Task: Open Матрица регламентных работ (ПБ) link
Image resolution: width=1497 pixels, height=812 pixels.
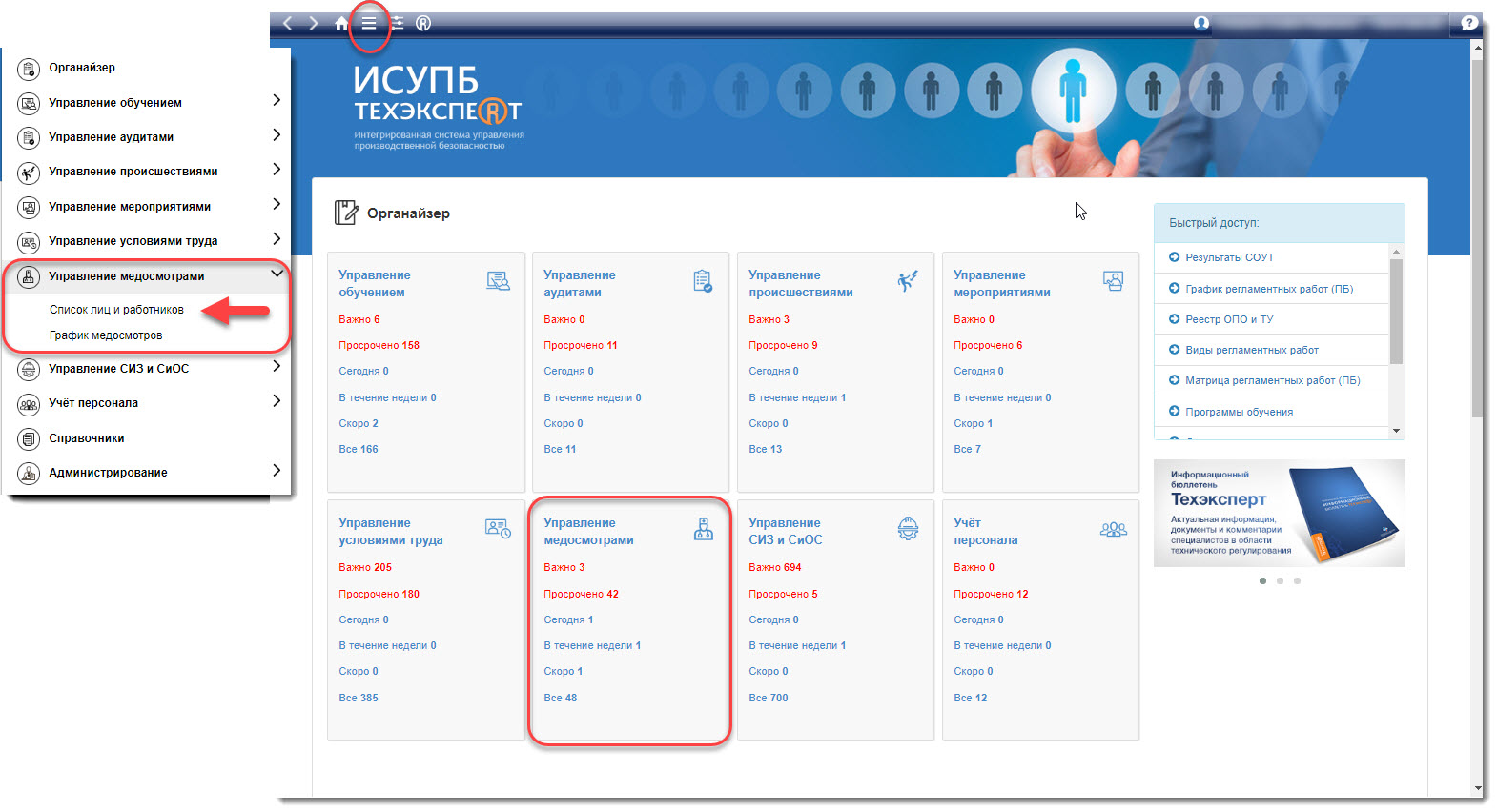Action: (x=1273, y=380)
